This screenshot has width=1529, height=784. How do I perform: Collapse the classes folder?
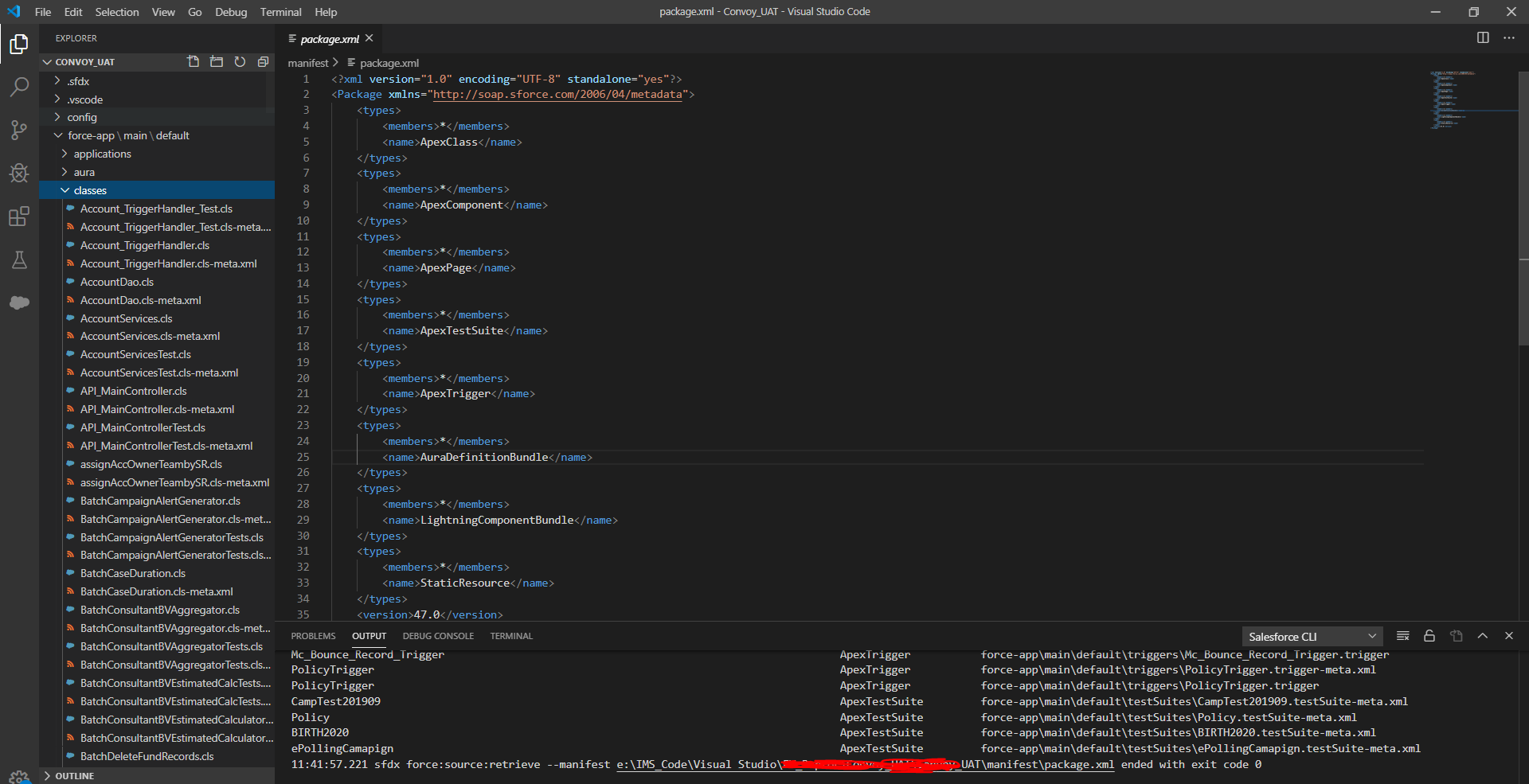(x=90, y=190)
